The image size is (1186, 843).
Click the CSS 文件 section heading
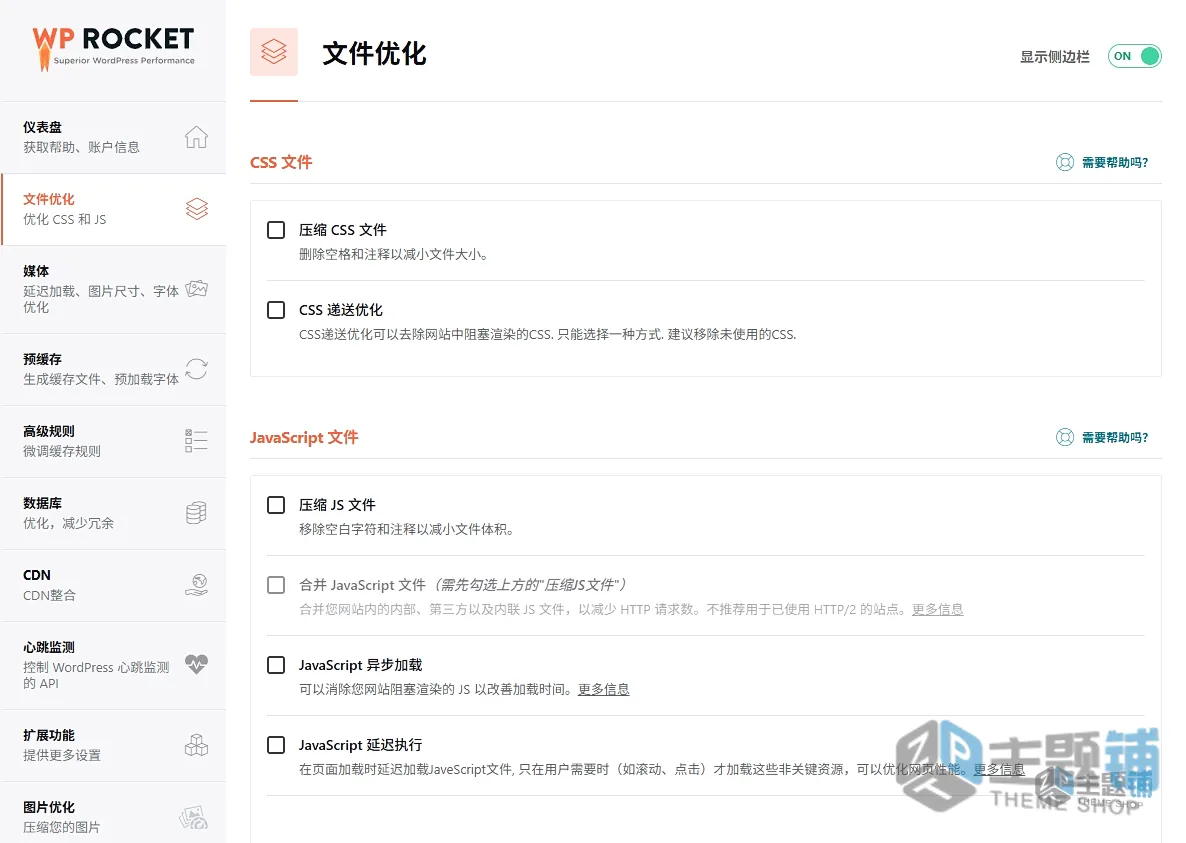[x=281, y=163]
